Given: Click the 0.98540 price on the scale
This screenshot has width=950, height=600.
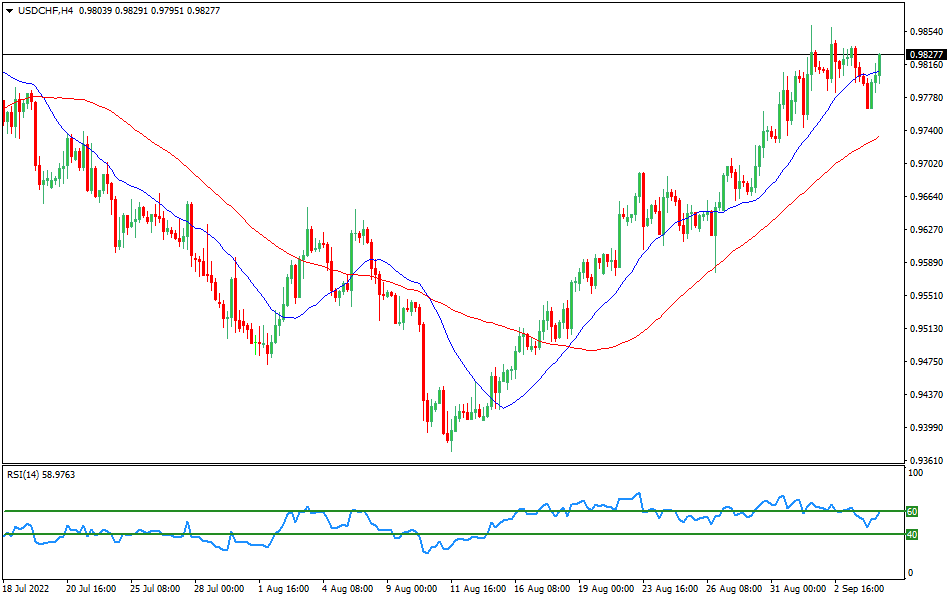Looking at the screenshot, I should 925,32.
